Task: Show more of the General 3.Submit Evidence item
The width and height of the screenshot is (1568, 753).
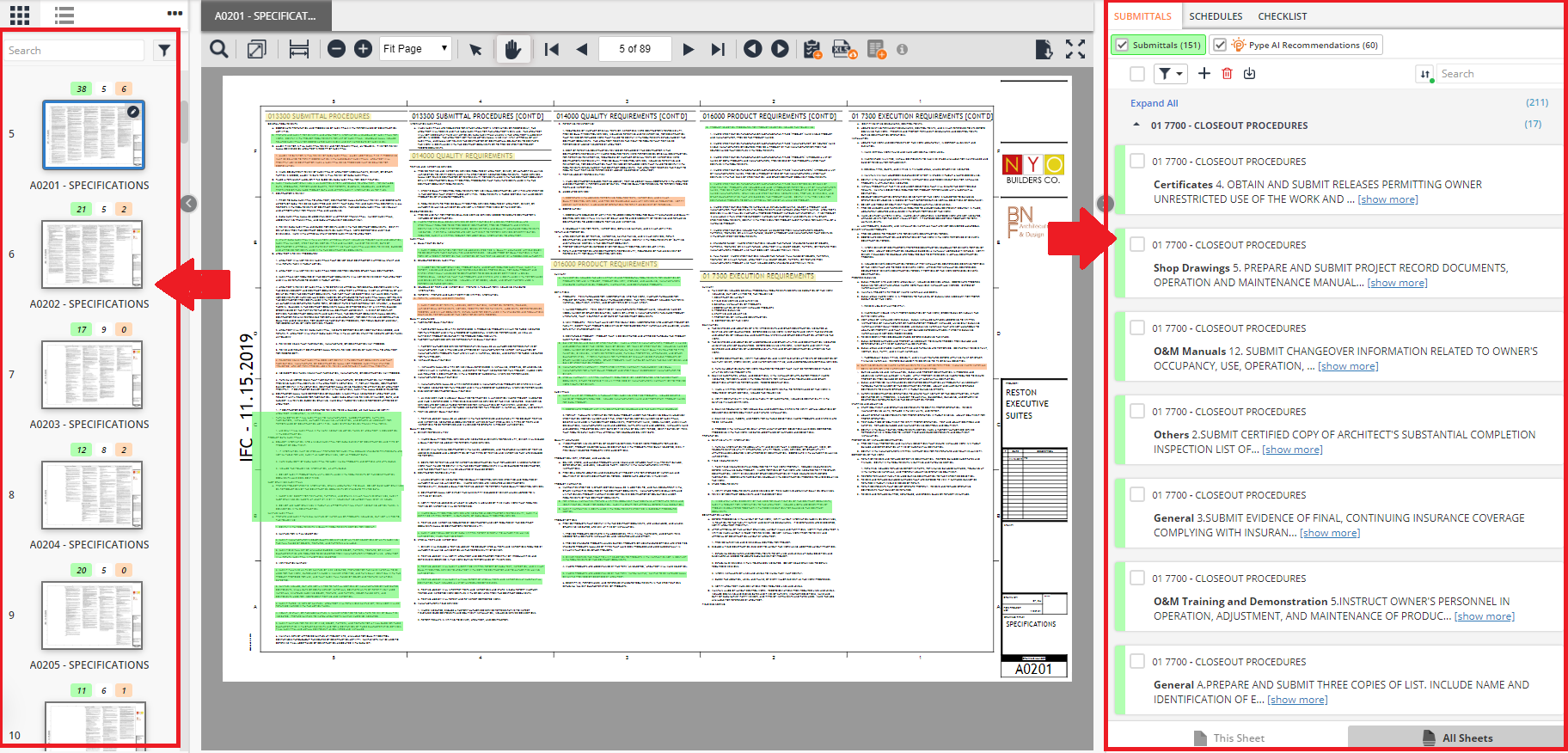Action: (1330, 533)
